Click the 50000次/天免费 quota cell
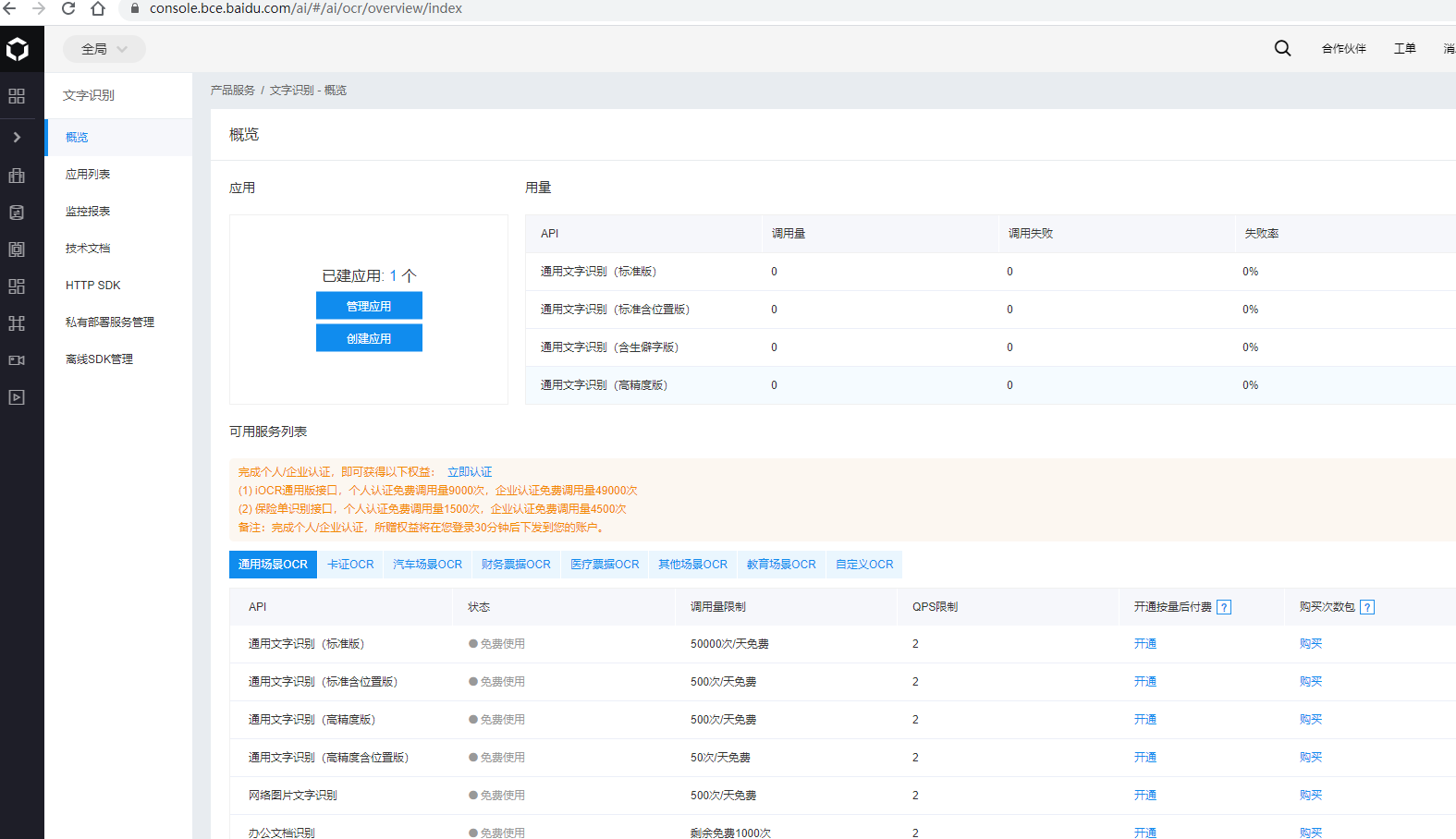 coord(729,644)
